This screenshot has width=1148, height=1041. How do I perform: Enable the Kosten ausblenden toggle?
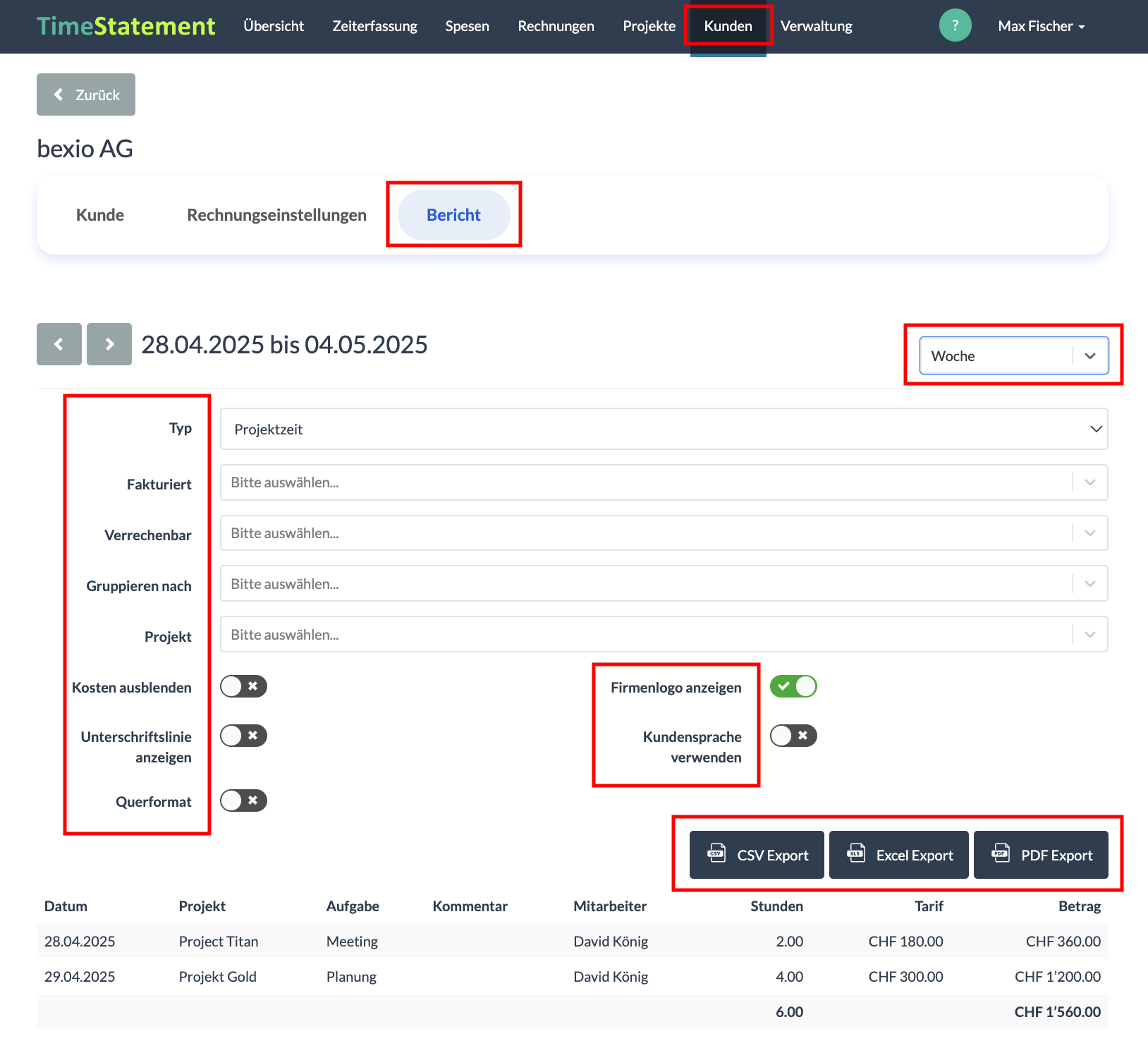tap(243, 686)
